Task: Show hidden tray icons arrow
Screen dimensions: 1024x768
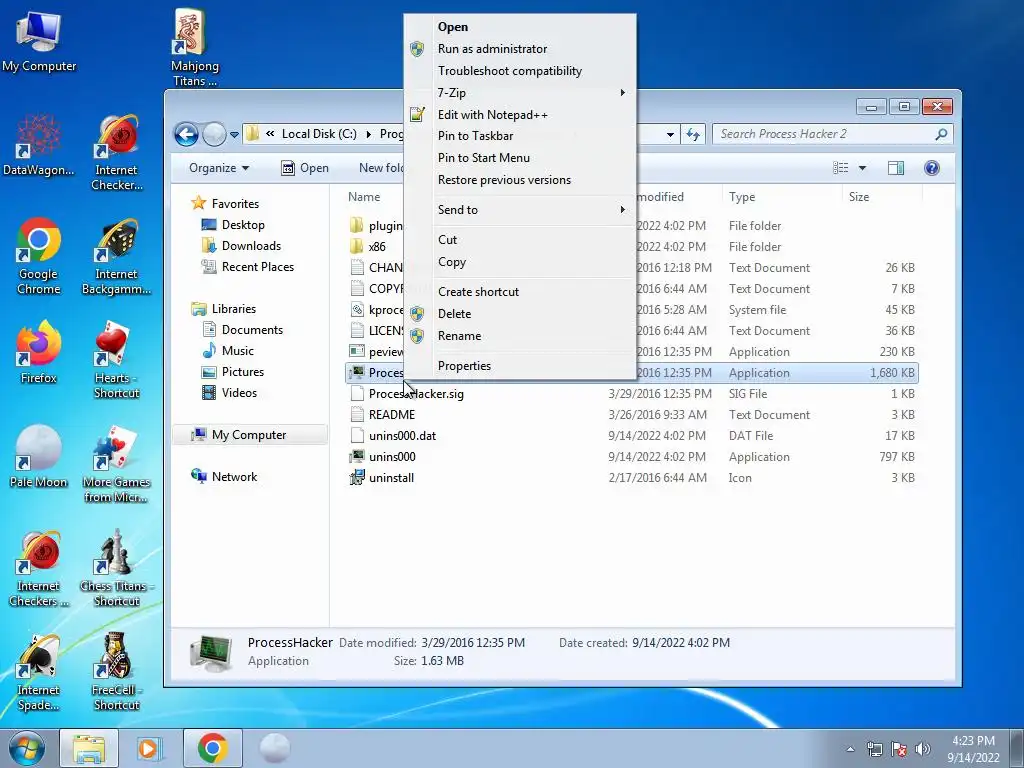Action: [850, 749]
